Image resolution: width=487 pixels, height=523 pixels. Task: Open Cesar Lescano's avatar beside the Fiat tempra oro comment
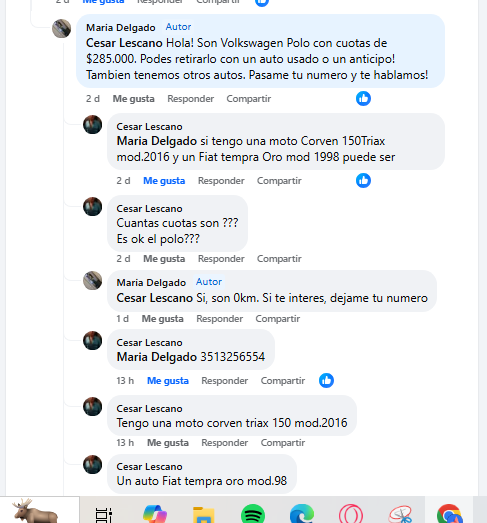coord(92,464)
